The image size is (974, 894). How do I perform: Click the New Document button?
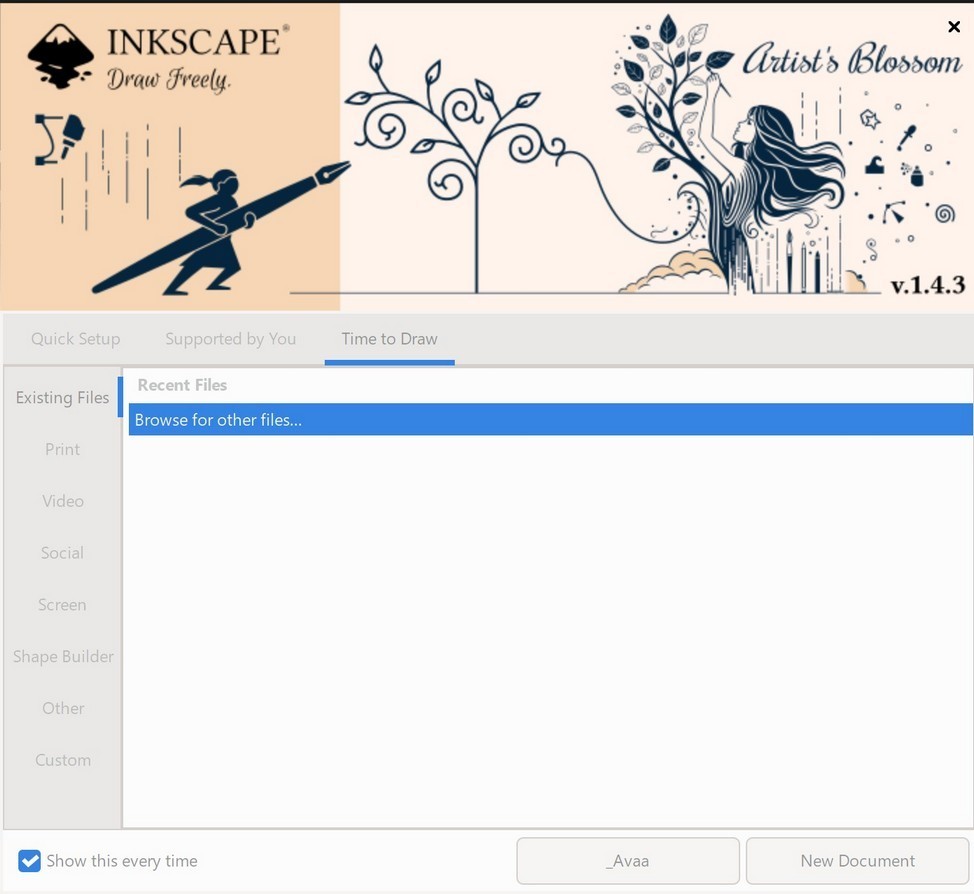(857, 861)
